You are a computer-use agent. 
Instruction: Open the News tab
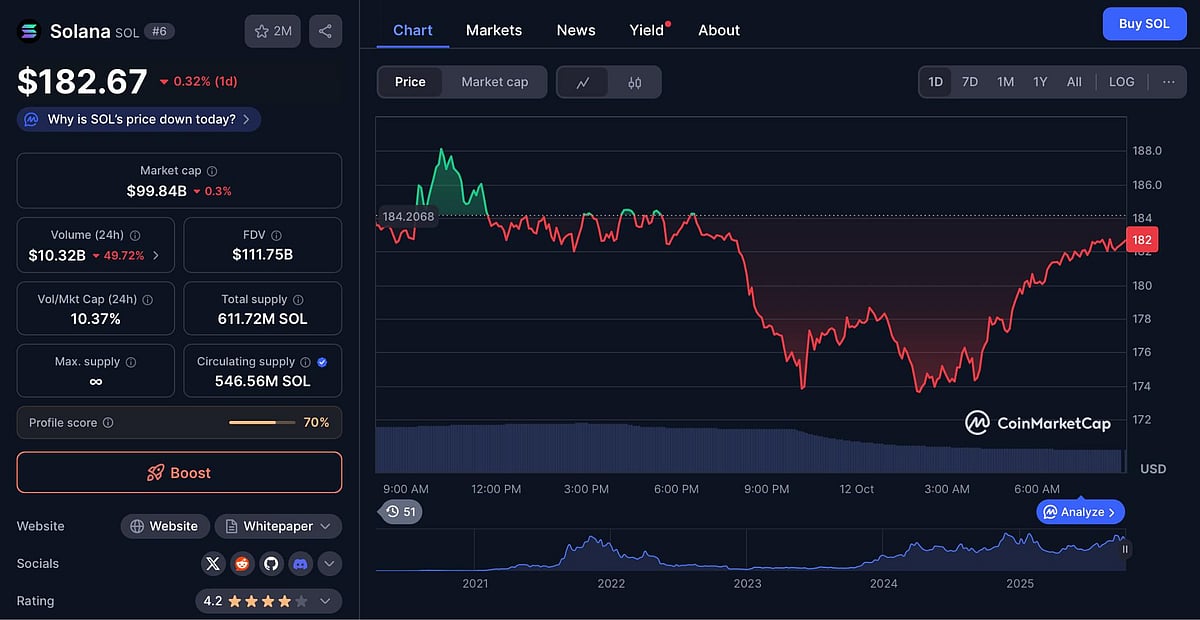(576, 30)
